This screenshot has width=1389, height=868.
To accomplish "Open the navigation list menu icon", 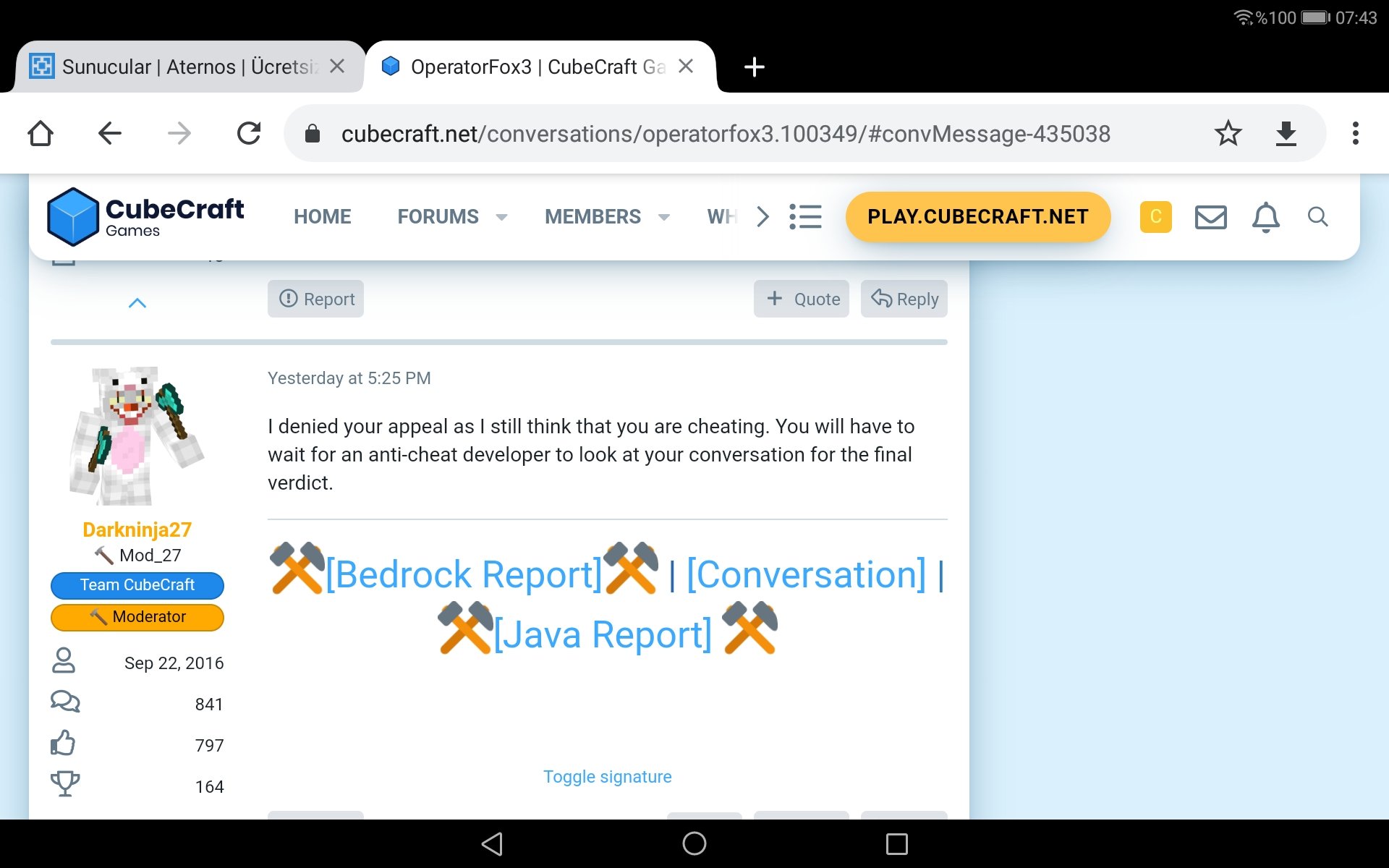I will pos(805,216).
